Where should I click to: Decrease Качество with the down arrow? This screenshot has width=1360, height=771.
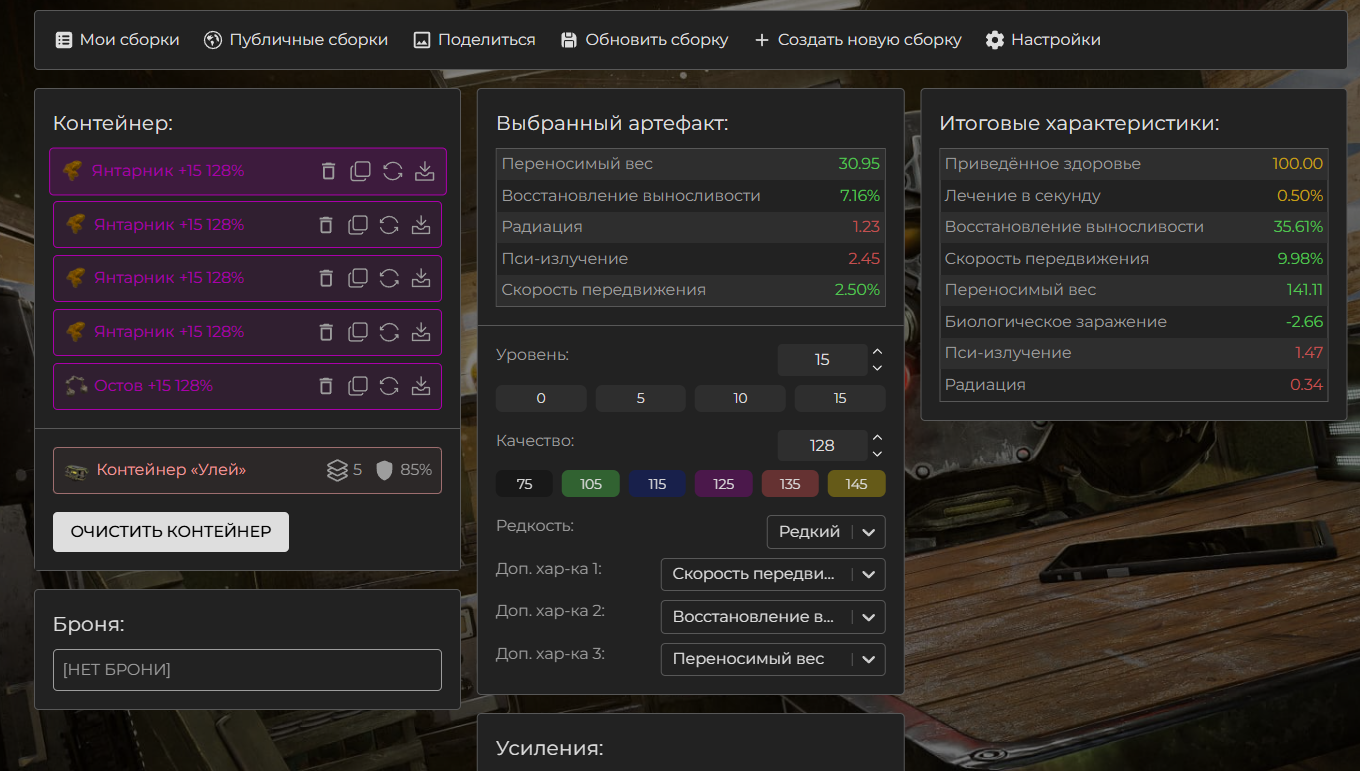(877, 454)
